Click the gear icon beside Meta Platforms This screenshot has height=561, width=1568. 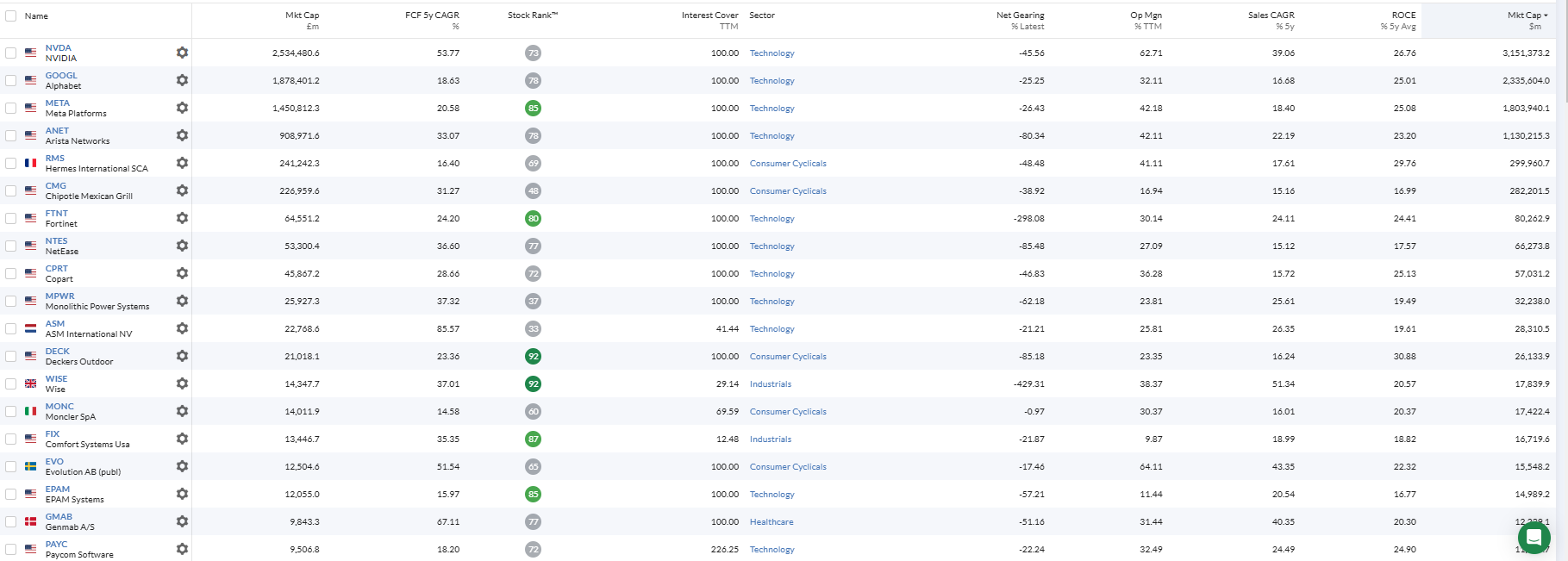(182, 108)
